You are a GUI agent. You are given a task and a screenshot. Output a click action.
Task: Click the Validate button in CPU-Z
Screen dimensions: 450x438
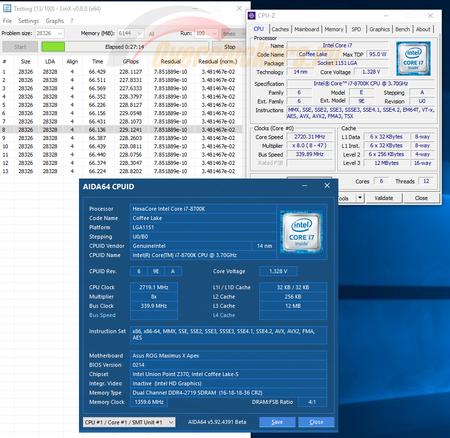pos(384,198)
